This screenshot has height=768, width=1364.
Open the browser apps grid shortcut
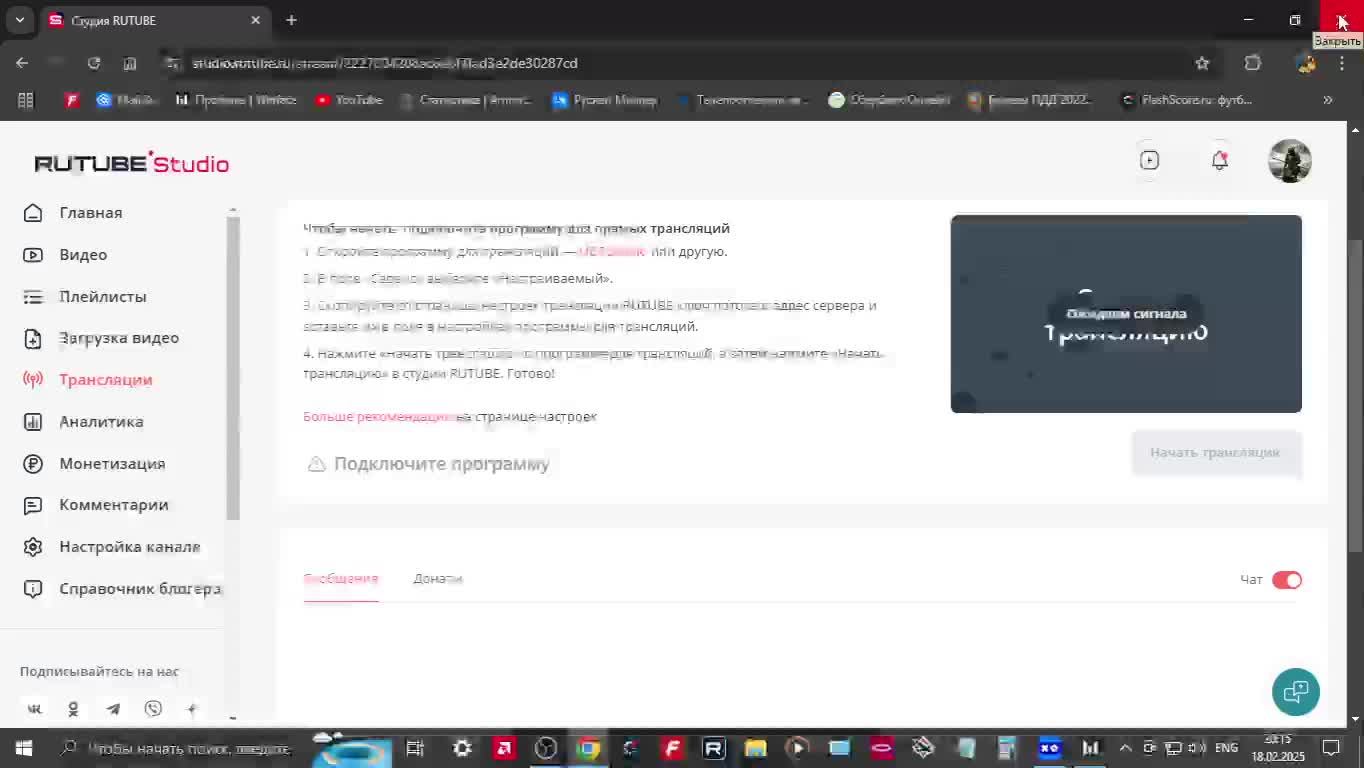pyautogui.click(x=26, y=100)
